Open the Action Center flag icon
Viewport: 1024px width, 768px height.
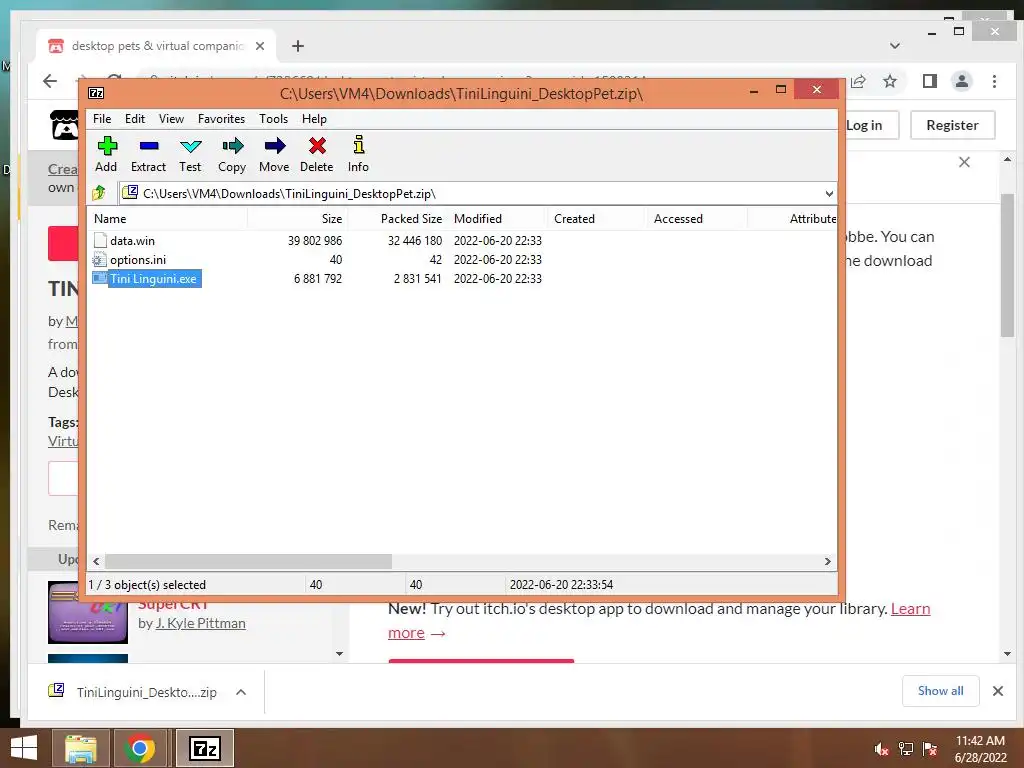click(930, 749)
